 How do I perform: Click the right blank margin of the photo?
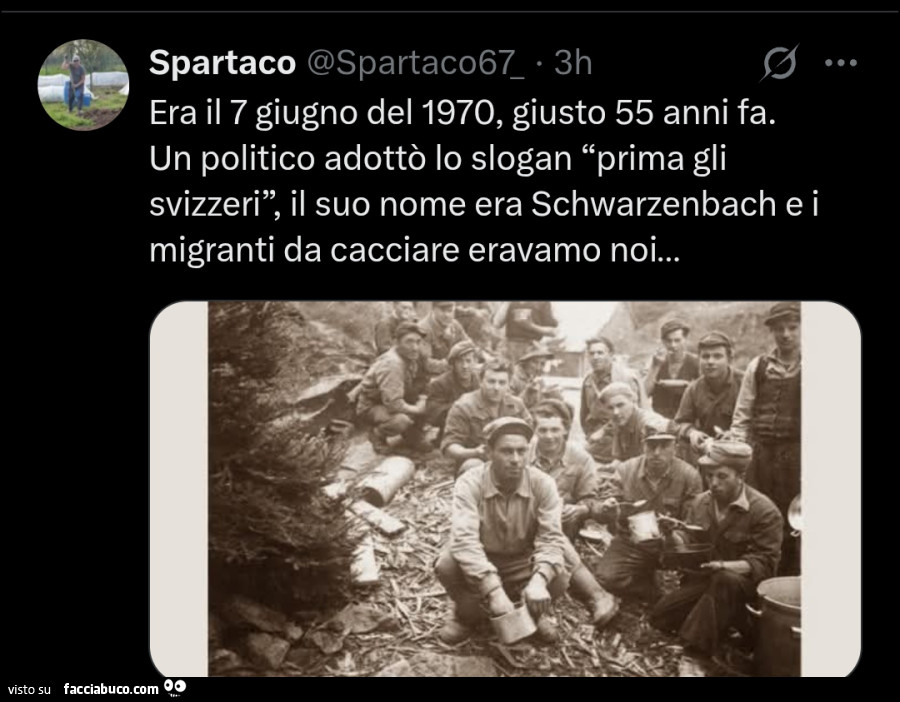(x=831, y=489)
